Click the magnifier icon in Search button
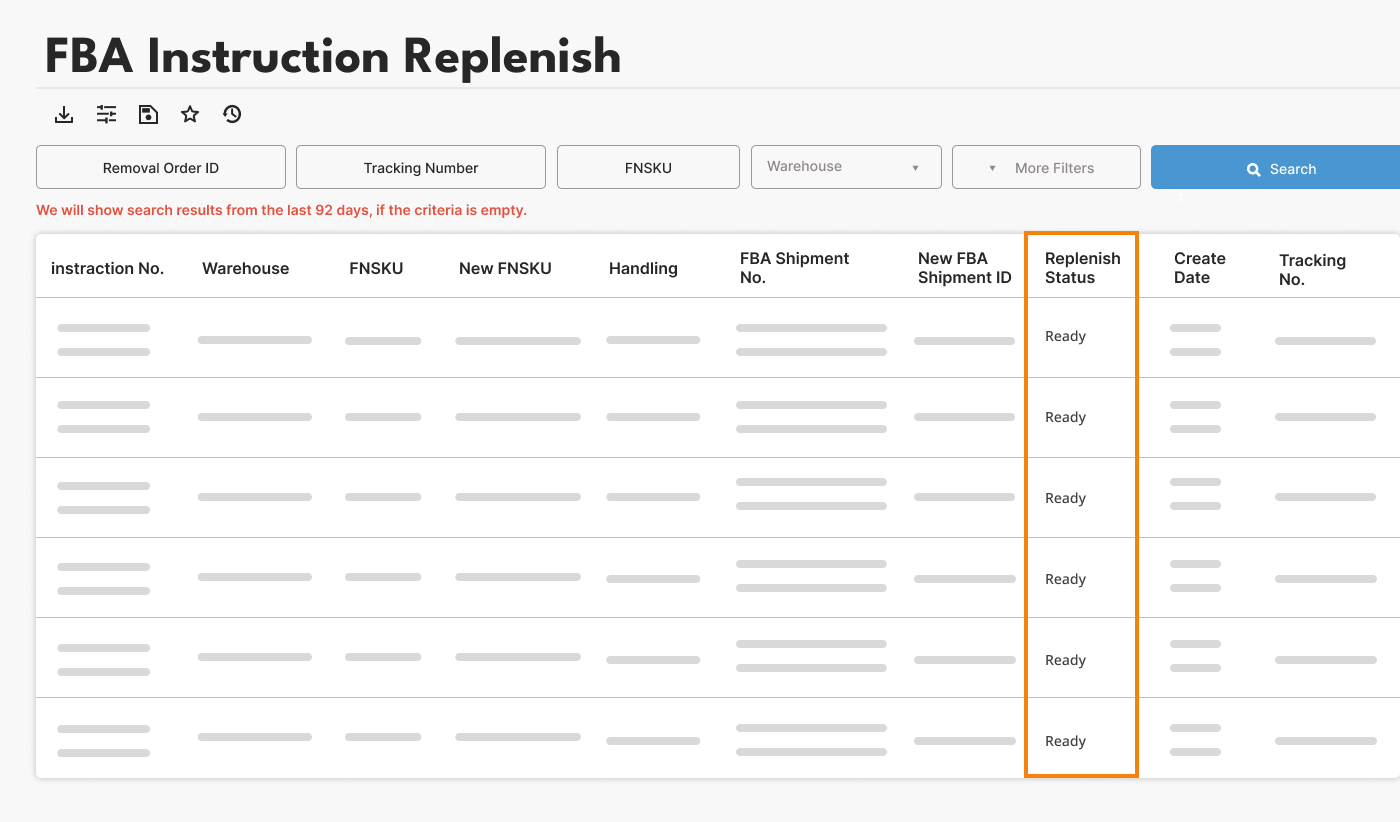 pos(1253,170)
